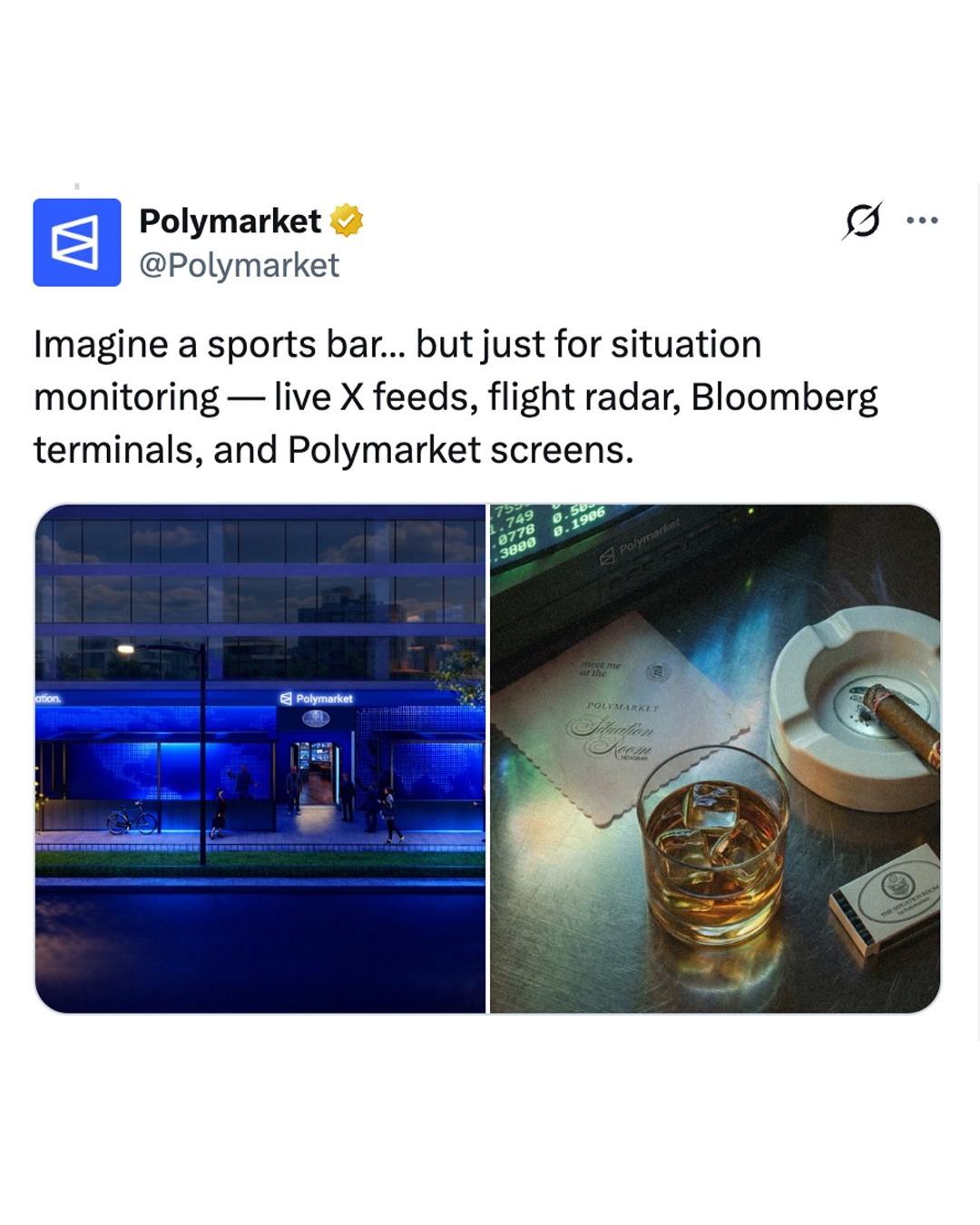Click the Situation Room matchbox
This screenshot has width=980, height=1225.
coord(887,898)
